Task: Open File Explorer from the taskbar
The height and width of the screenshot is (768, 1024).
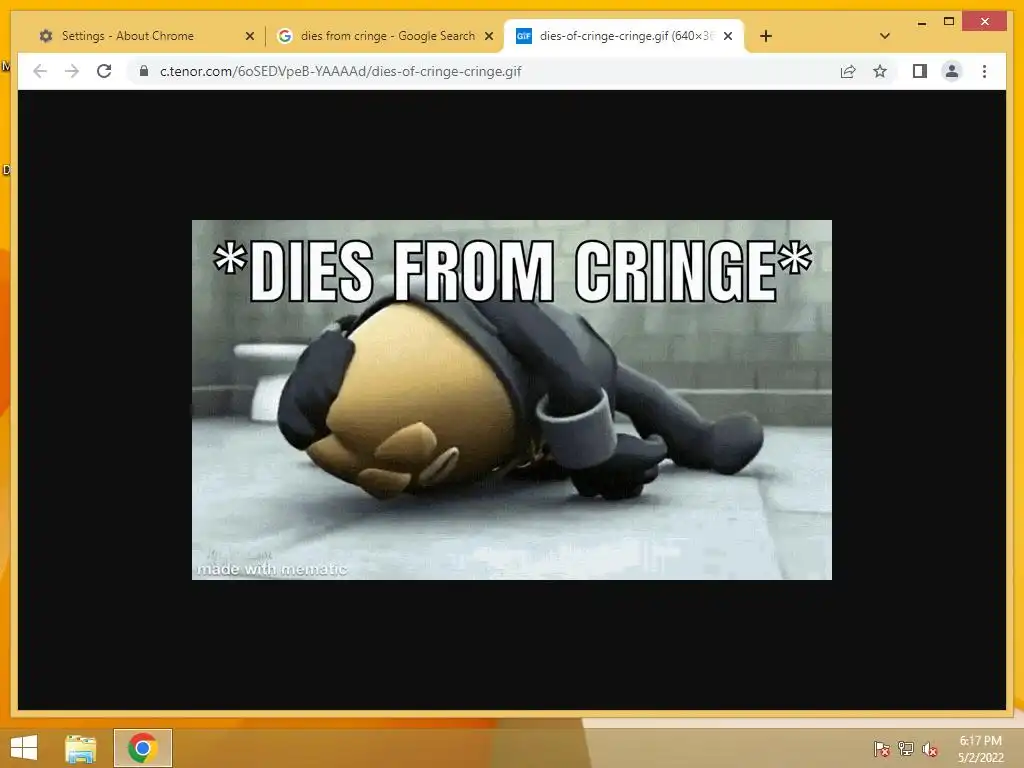Action: coord(80,748)
